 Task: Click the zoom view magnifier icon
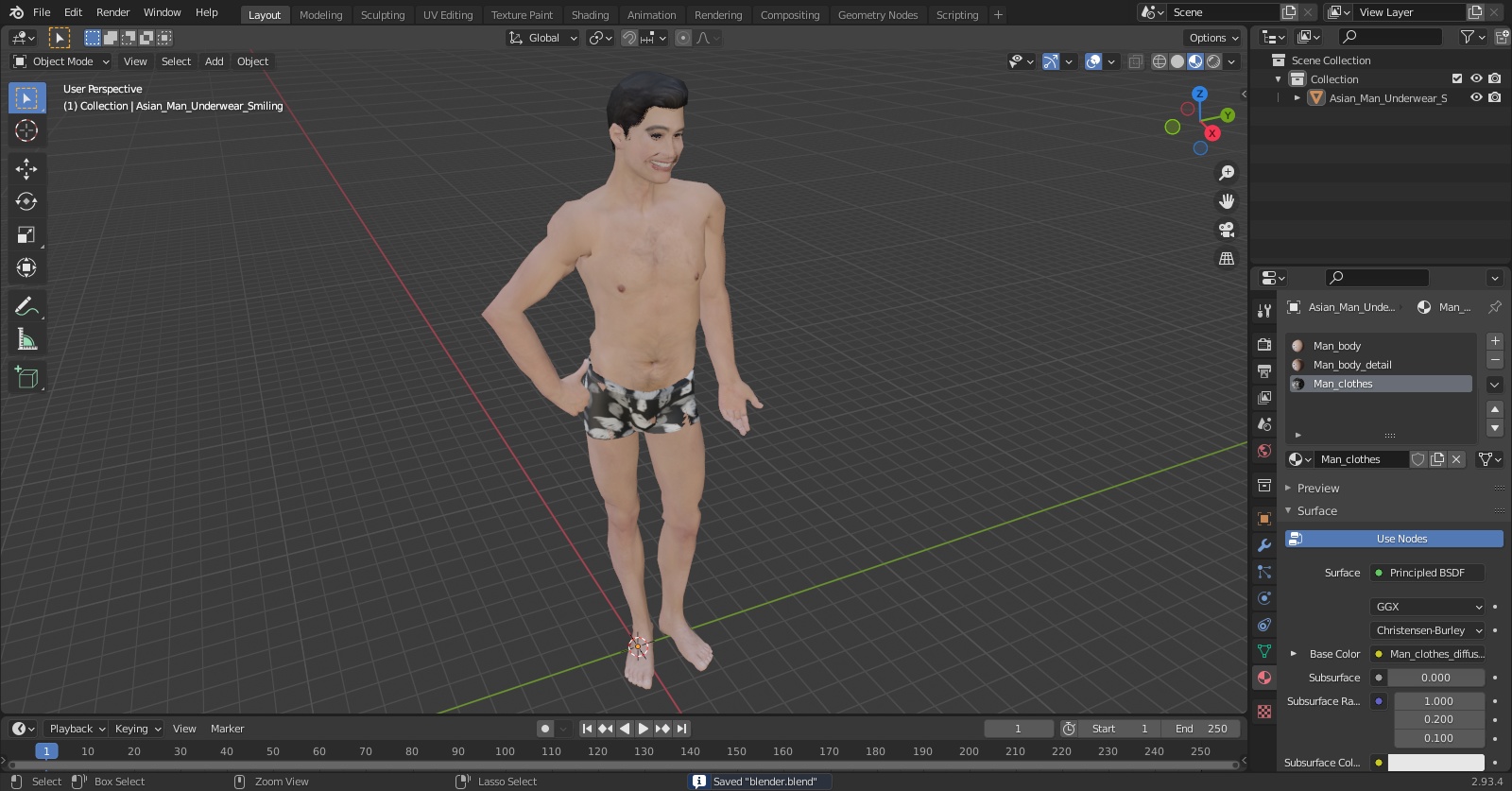[x=1227, y=173]
